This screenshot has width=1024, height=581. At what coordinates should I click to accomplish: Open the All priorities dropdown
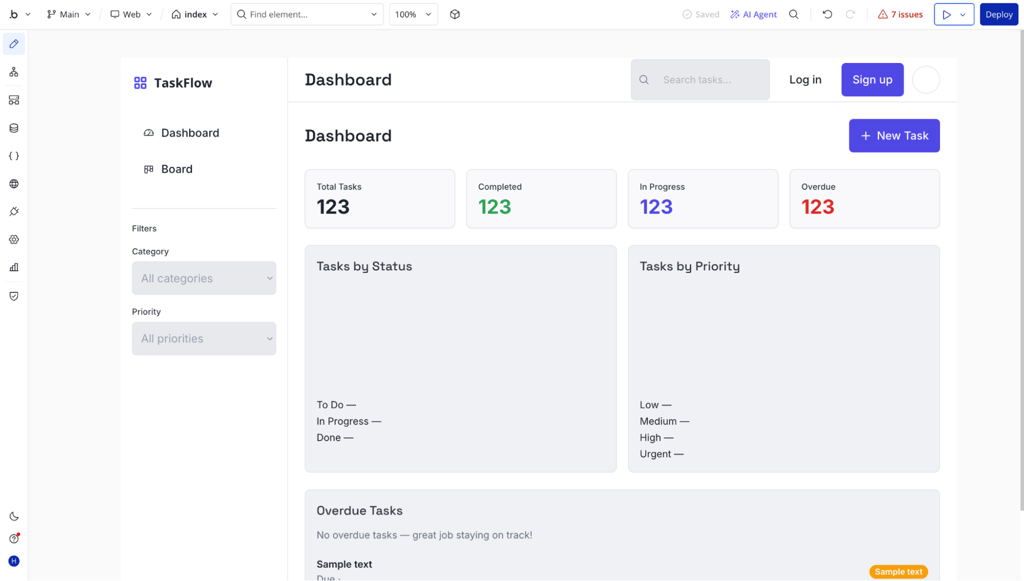click(204, 339)
